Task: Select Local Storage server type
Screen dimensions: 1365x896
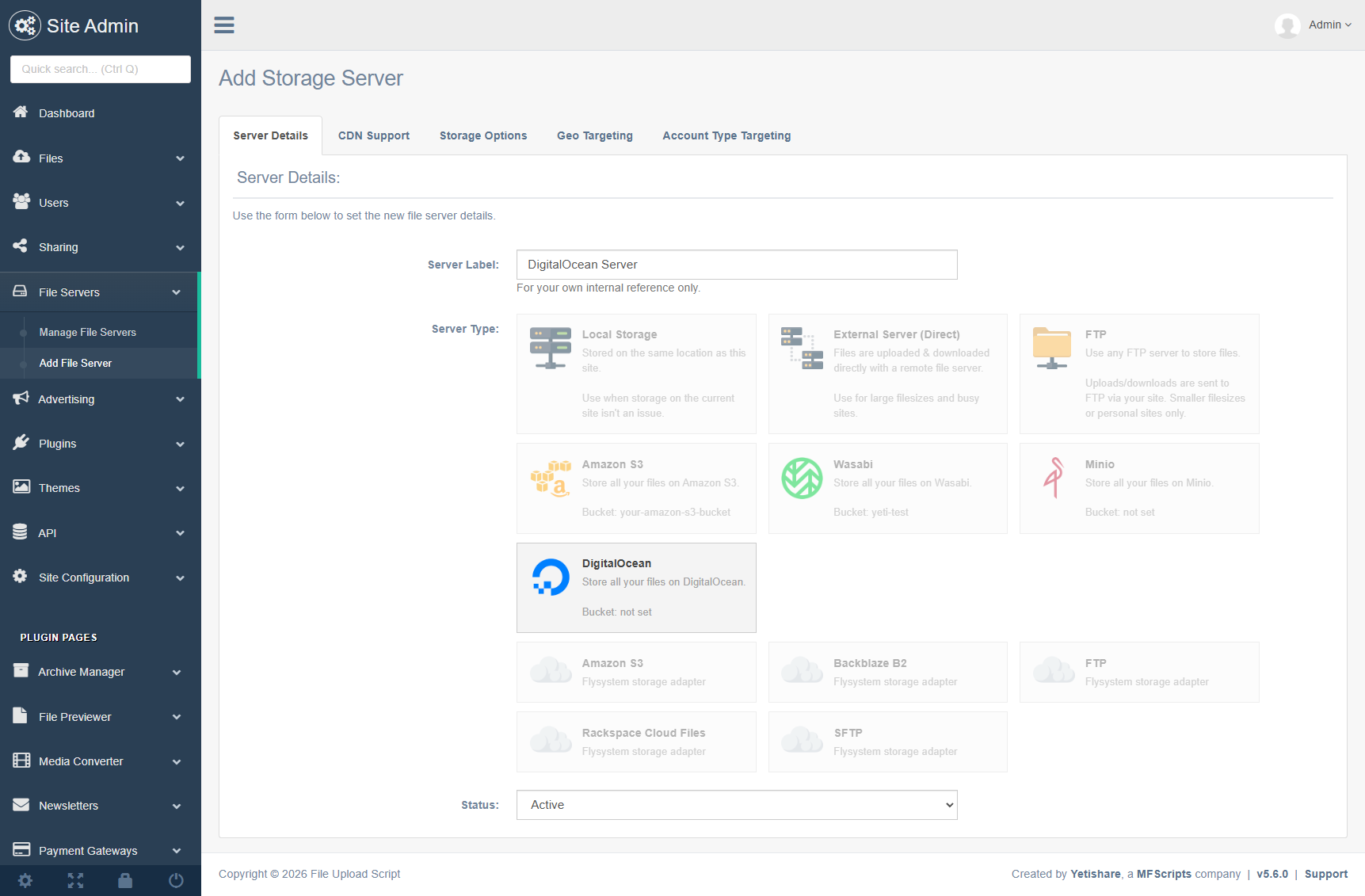Action: (635, 373)
